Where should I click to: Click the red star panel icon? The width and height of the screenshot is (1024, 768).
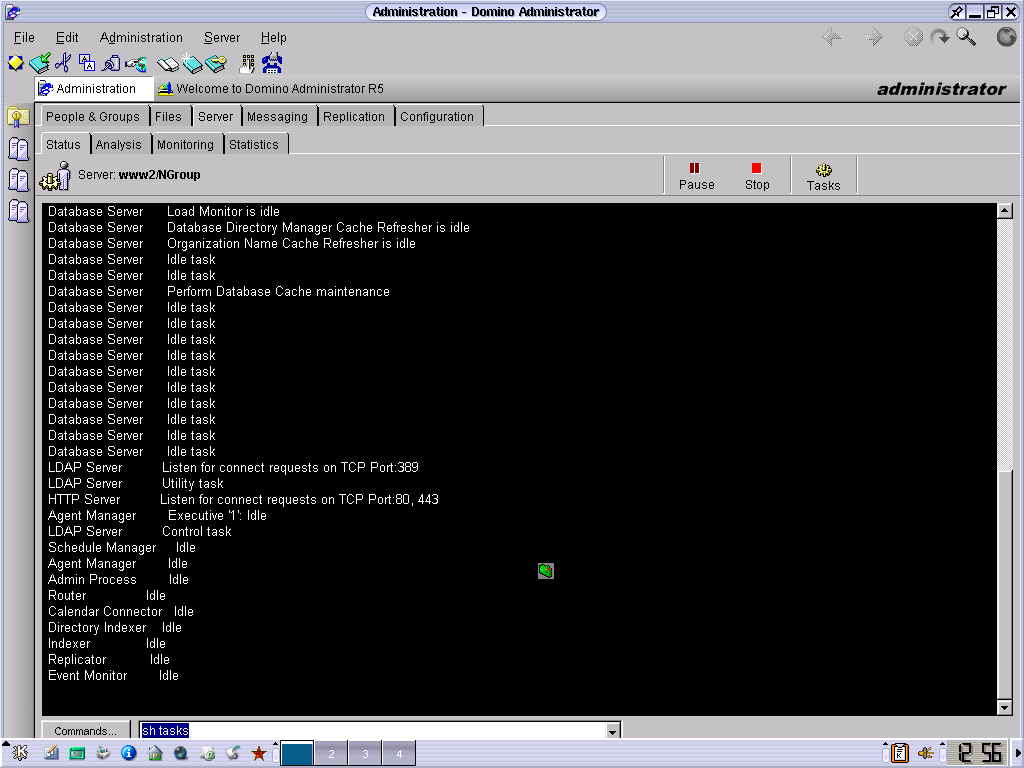(x=259, y=754)
